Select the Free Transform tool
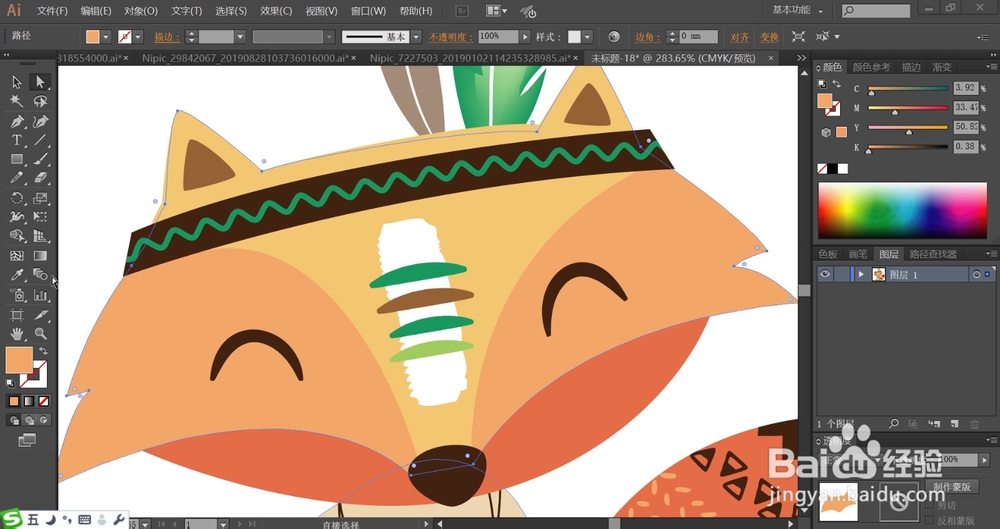Image resolution: width=1000 pixels, height=529 pixels. (x=40, y=217)
